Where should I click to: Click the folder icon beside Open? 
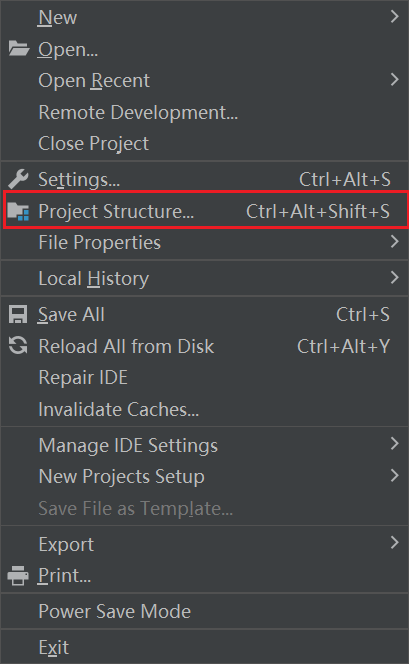click(19, 49)
